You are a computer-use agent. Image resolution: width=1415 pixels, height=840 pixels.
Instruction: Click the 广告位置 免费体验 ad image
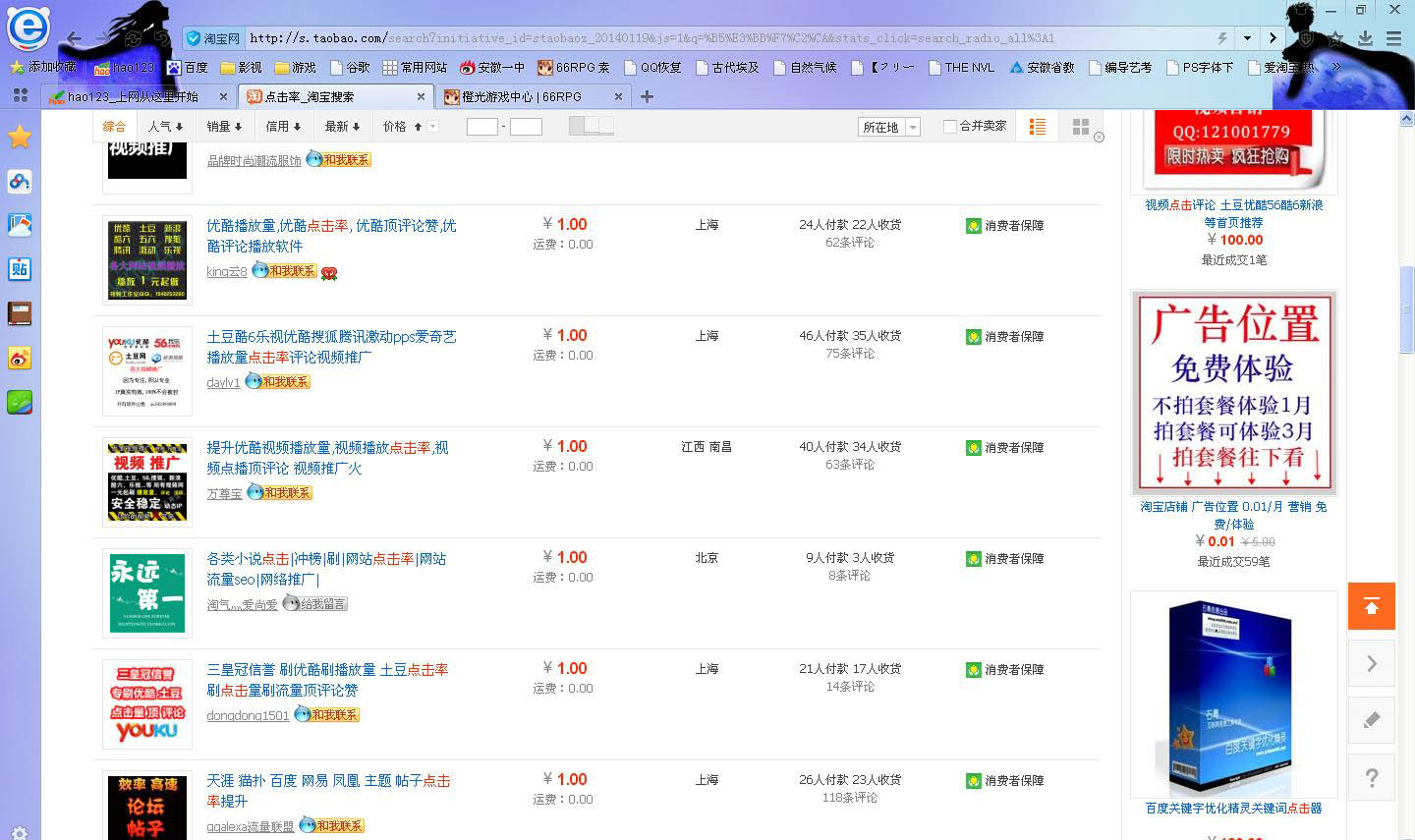[x=1234, y=392]
